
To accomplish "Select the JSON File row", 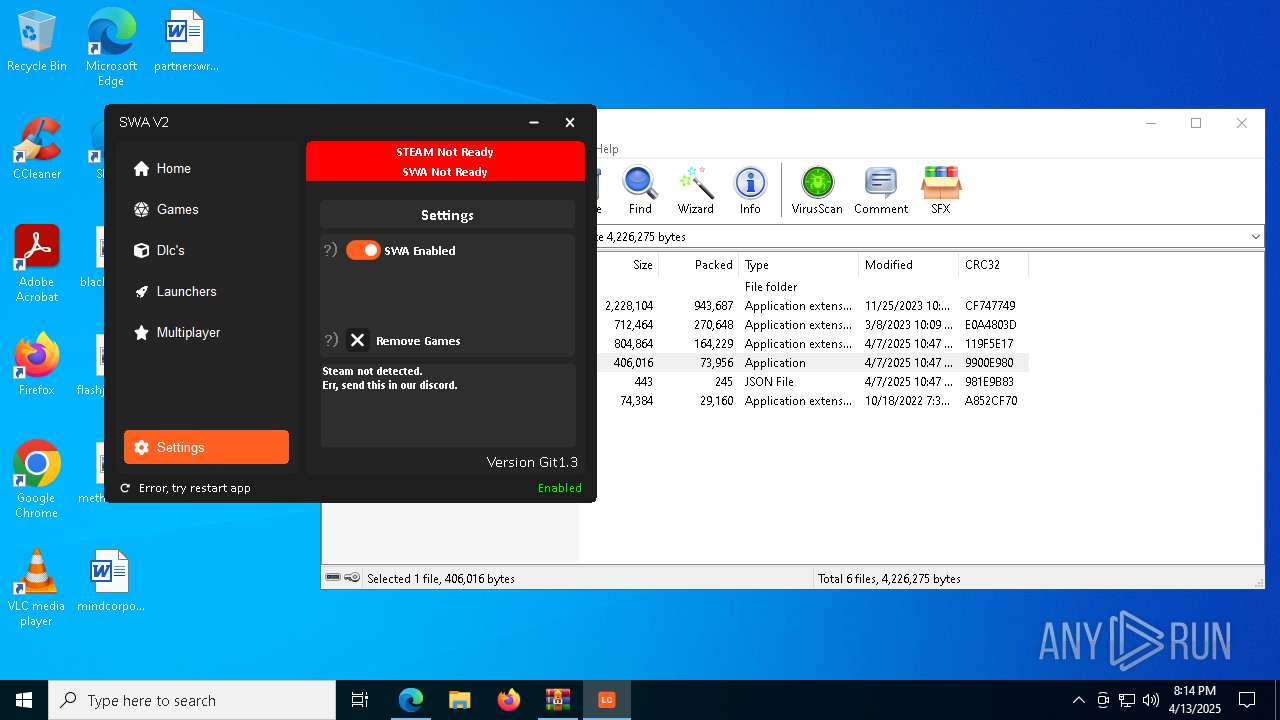I will [812, 382].
